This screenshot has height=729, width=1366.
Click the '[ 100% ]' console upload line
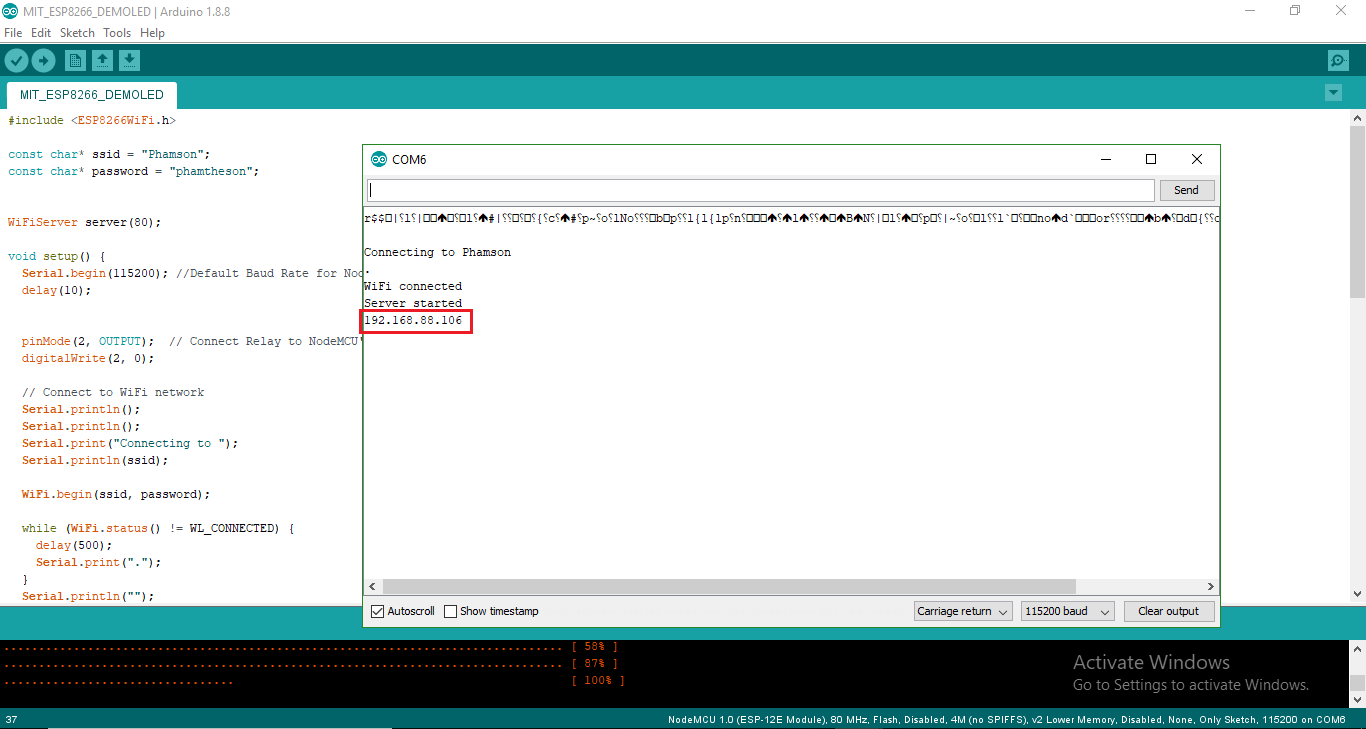click(x=597, y=680)
